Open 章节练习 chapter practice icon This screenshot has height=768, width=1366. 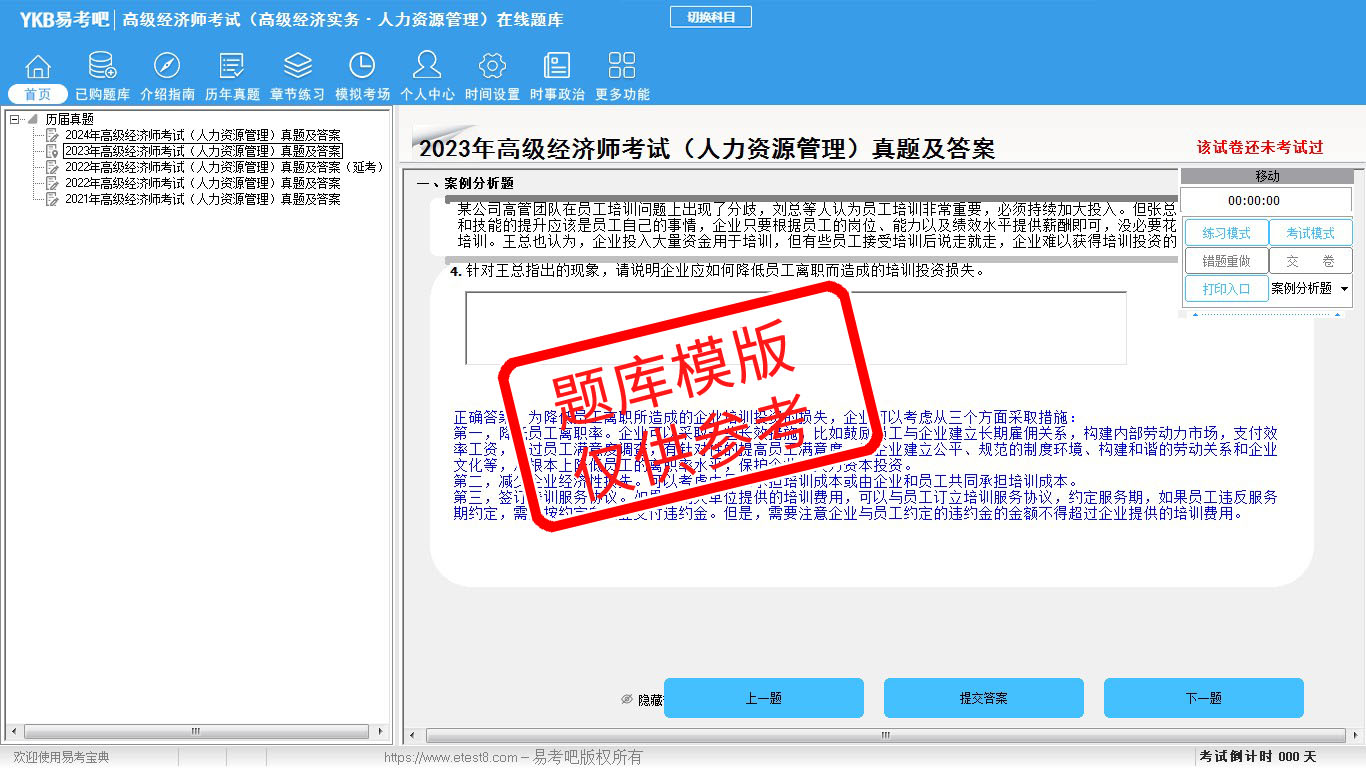297,67
